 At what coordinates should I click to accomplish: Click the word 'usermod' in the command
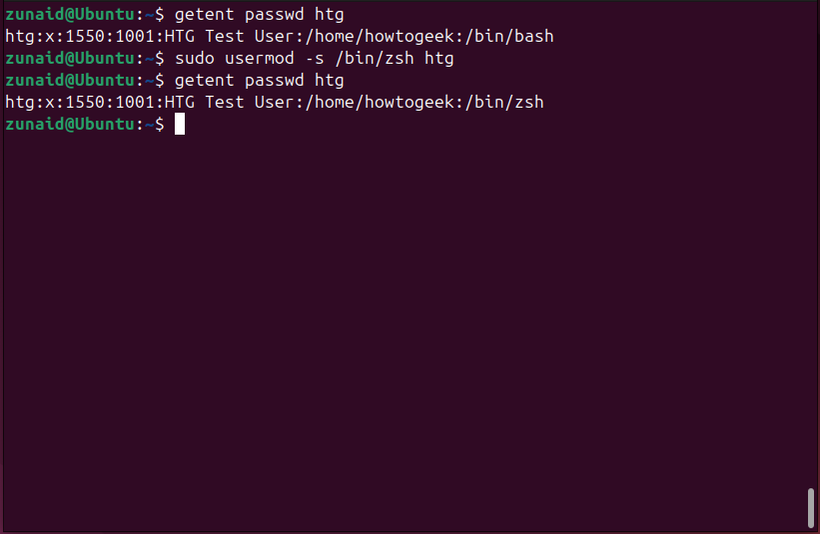tap(260, 58)
